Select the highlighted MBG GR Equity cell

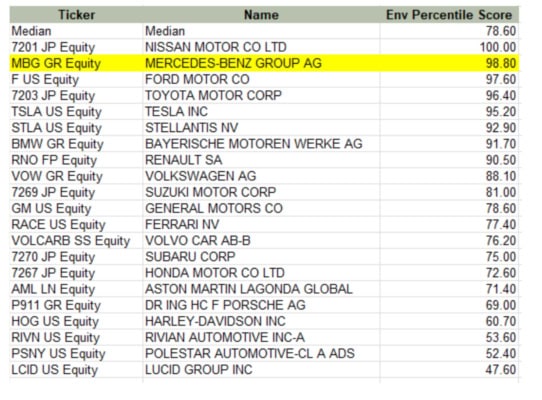click(76, 63)
